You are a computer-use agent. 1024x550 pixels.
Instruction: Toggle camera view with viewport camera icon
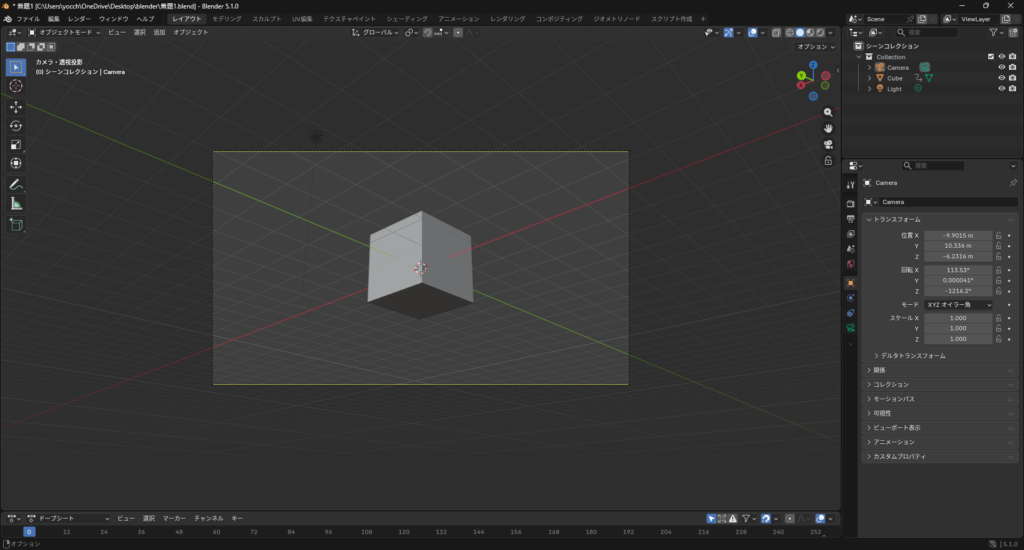point(828,144)
